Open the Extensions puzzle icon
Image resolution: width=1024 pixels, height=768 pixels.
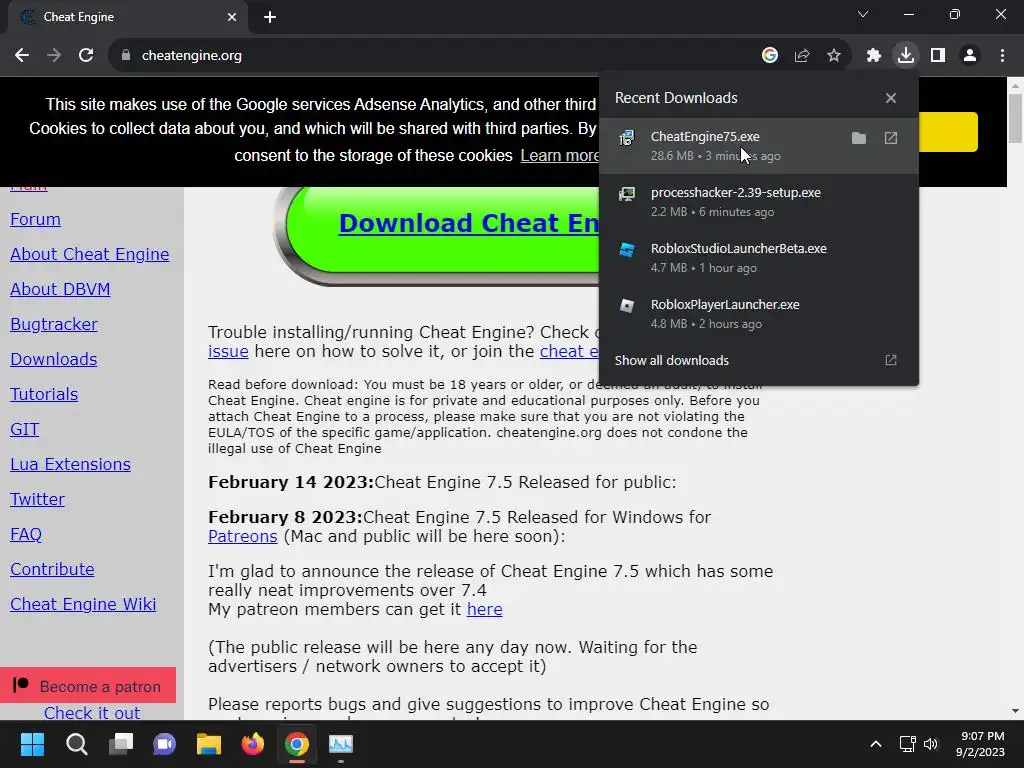click(874, 56)
